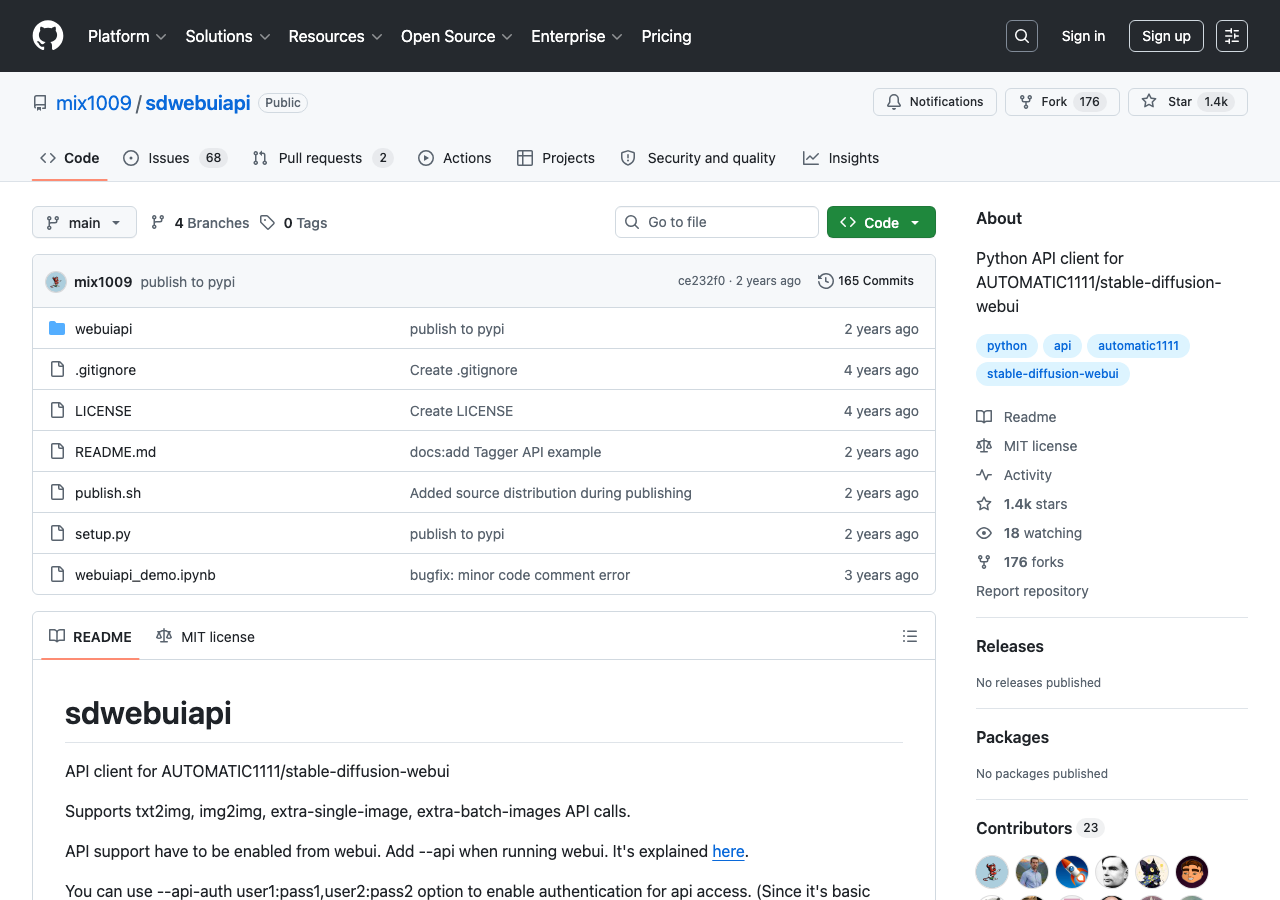Open the Contributors 23 heading link
This screenshot has height=900, width=1280.
(x=1039, y=828)
